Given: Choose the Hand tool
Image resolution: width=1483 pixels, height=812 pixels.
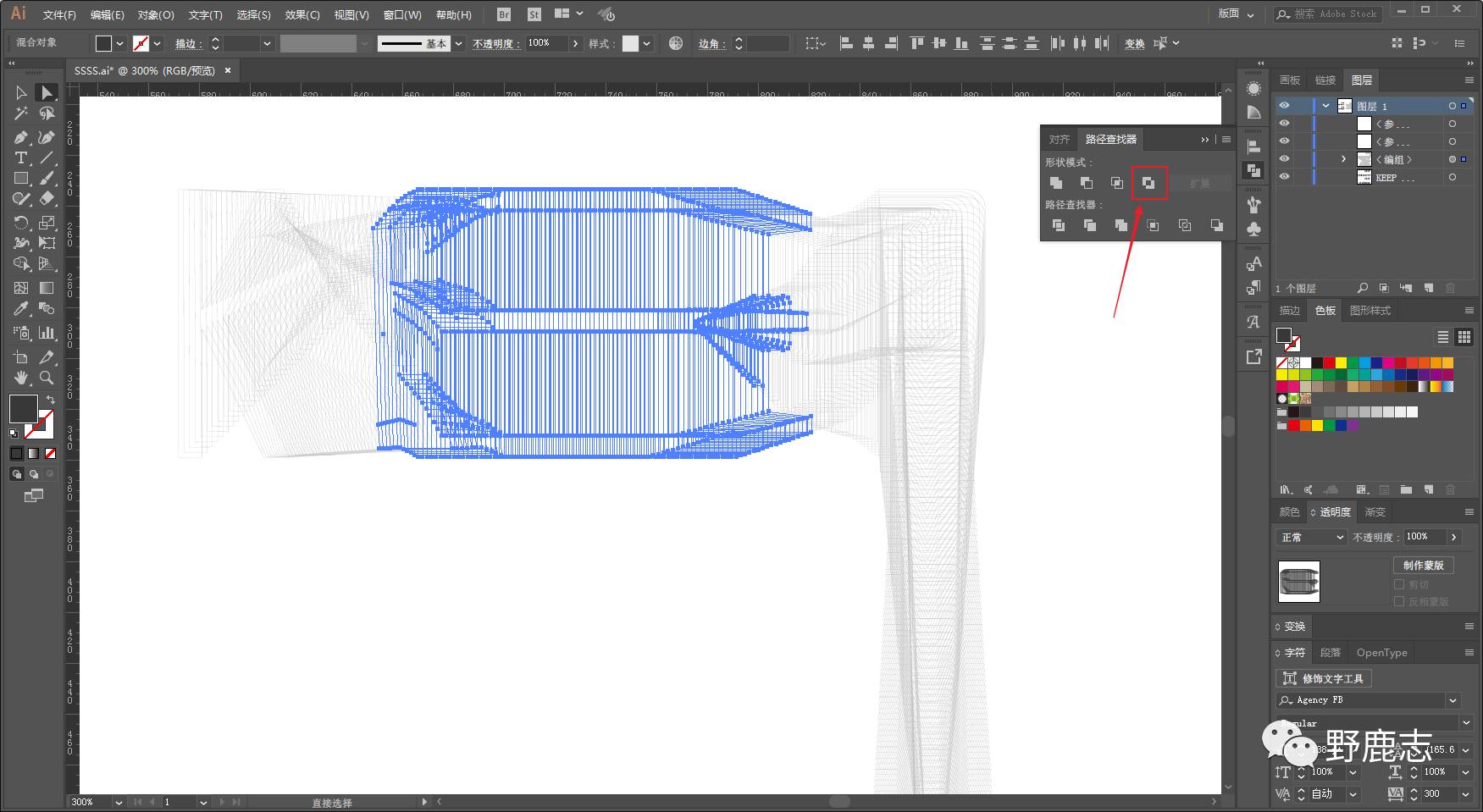Looking at the screenshot, I should (21, 378).
